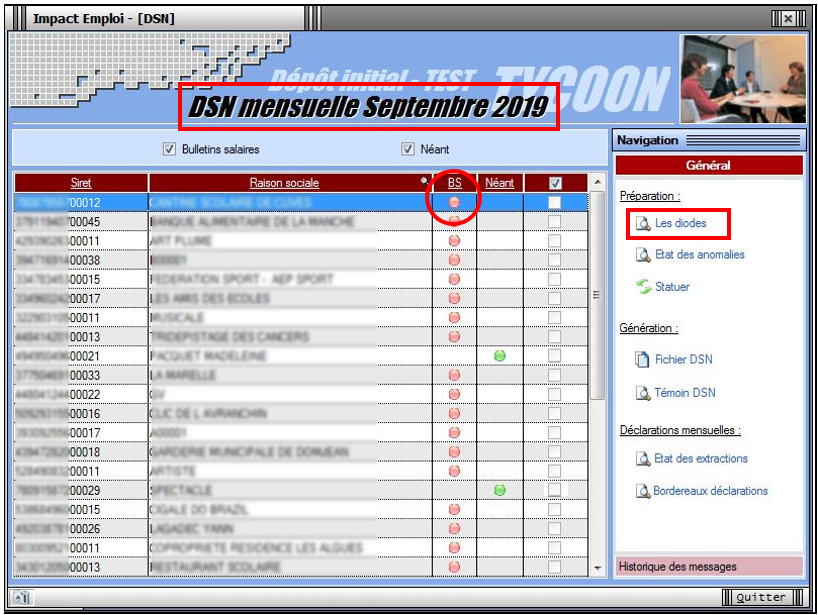
Task: Generate Fichier DSN
Action: click(x=683, y=359)
